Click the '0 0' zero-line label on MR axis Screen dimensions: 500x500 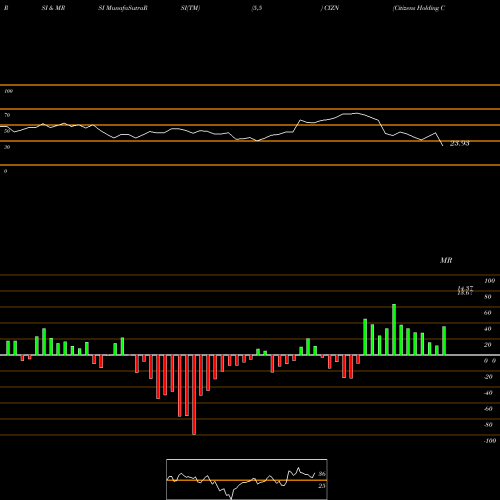tap(490, 361)
